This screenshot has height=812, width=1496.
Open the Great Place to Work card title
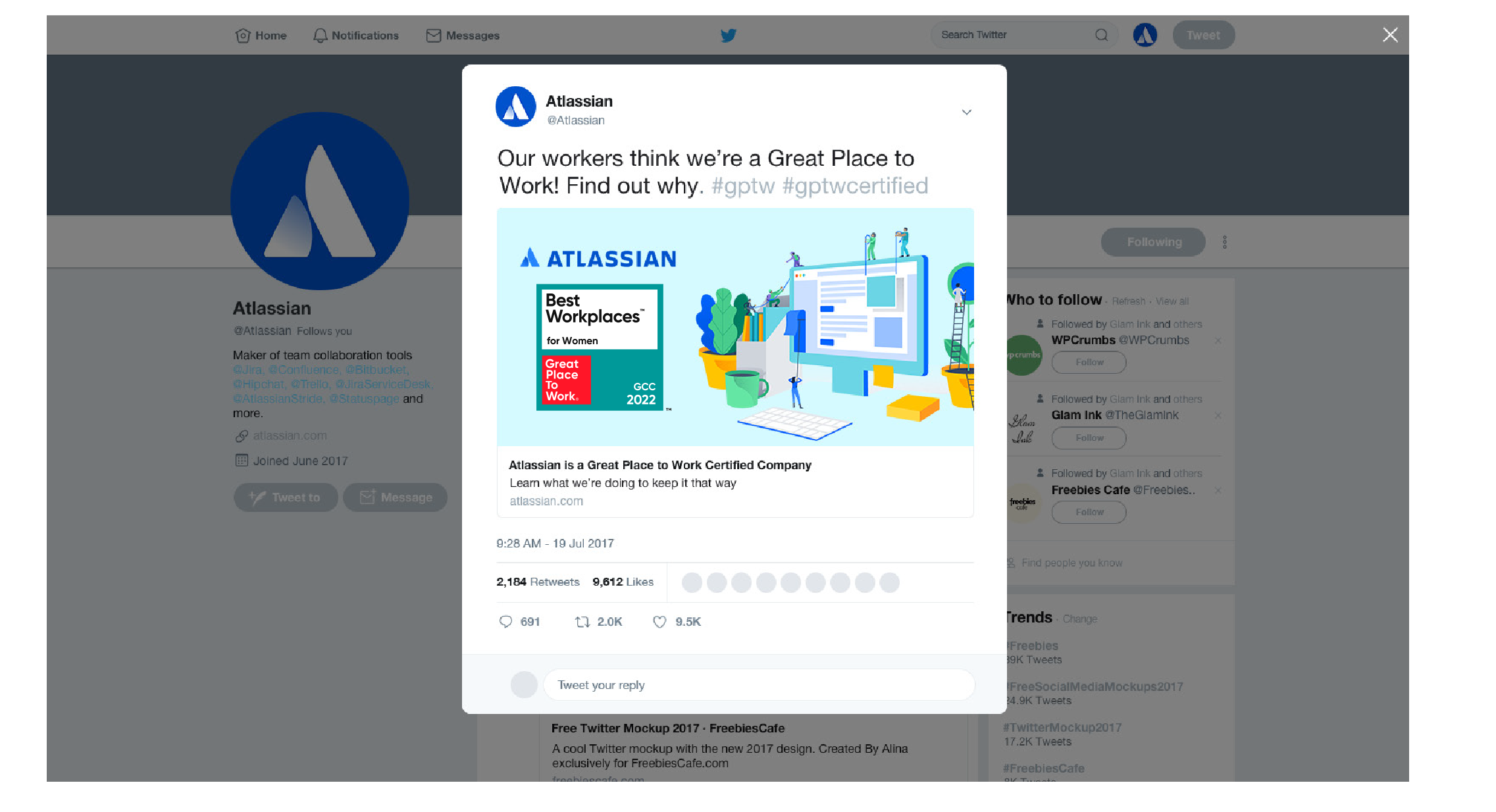click(x=660, y=465)
